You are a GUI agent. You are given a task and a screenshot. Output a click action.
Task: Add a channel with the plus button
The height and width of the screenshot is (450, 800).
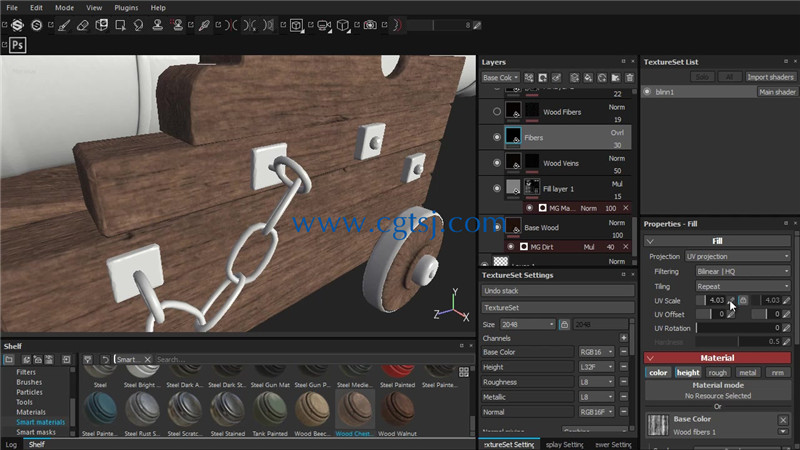pos(624,338)
